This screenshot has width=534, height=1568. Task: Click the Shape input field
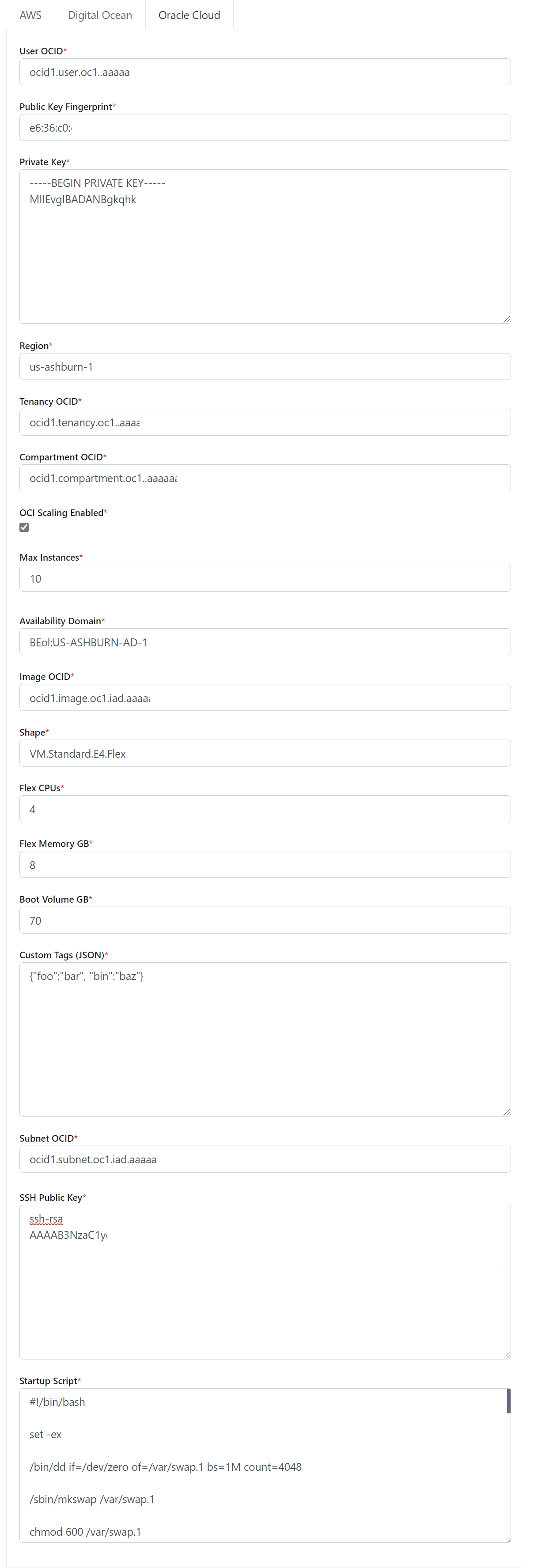pos(265,754)
